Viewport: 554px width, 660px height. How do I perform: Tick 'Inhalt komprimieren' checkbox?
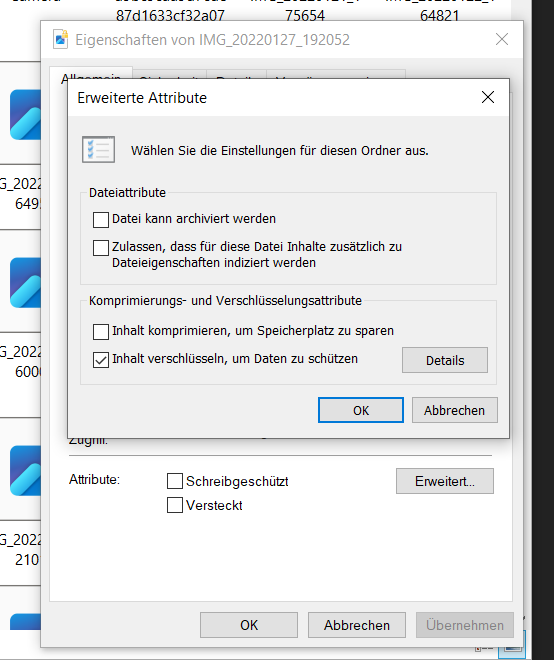coord(101,332)
